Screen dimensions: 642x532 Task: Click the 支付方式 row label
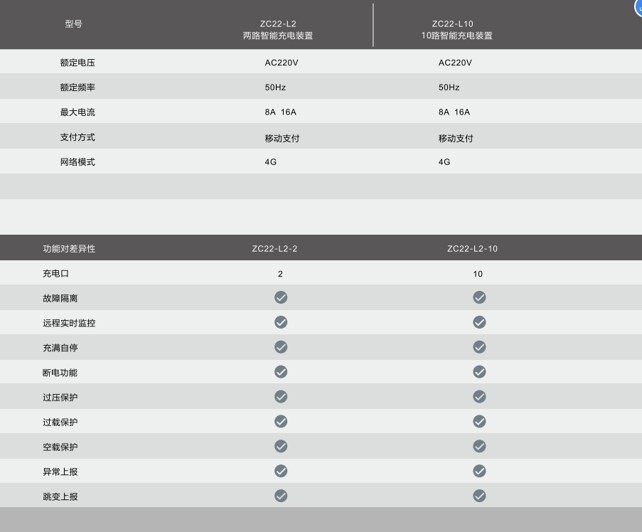[77, 137]
